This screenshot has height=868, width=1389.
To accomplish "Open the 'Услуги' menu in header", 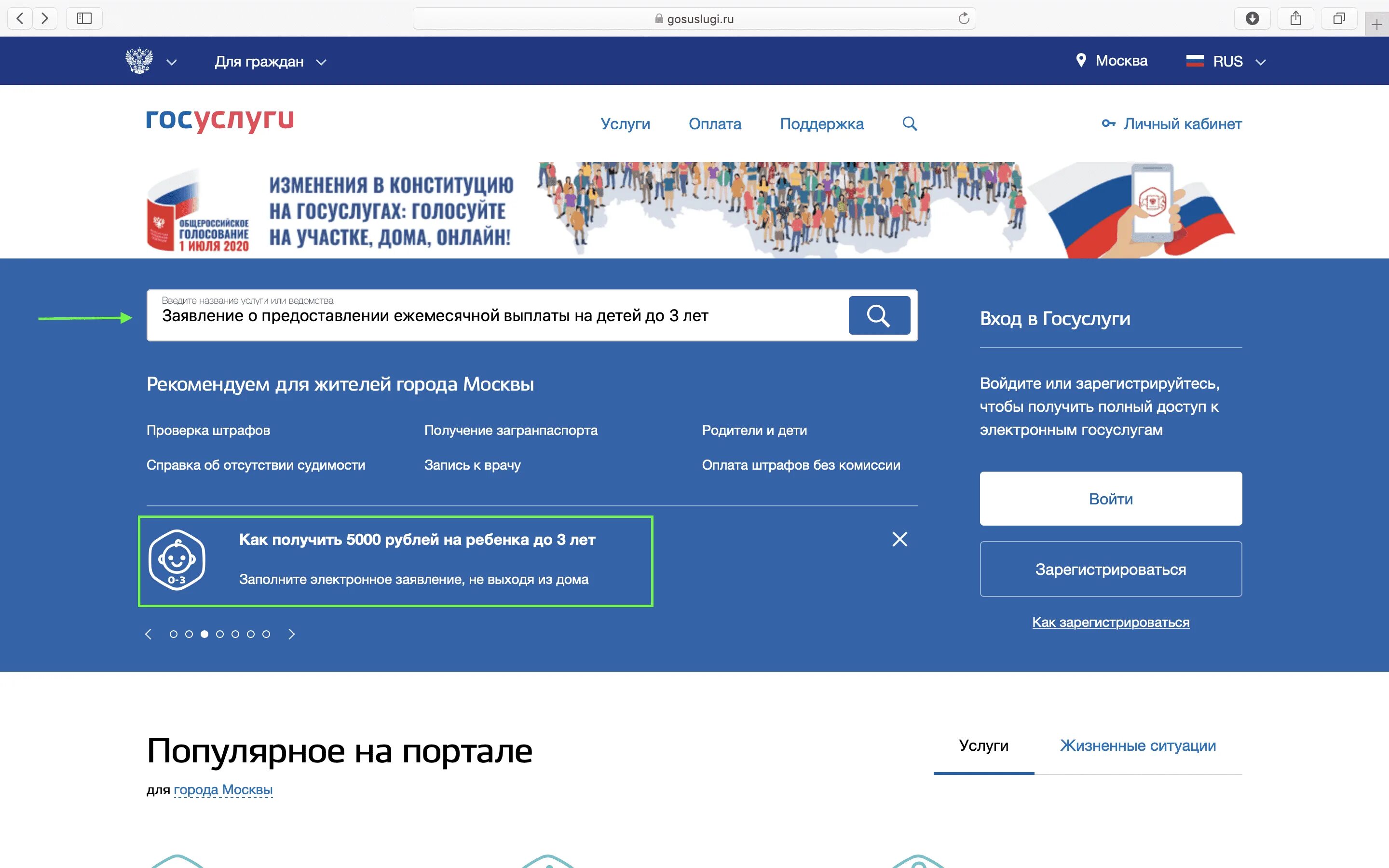I will pyautogui.click(x=625, y=124).
